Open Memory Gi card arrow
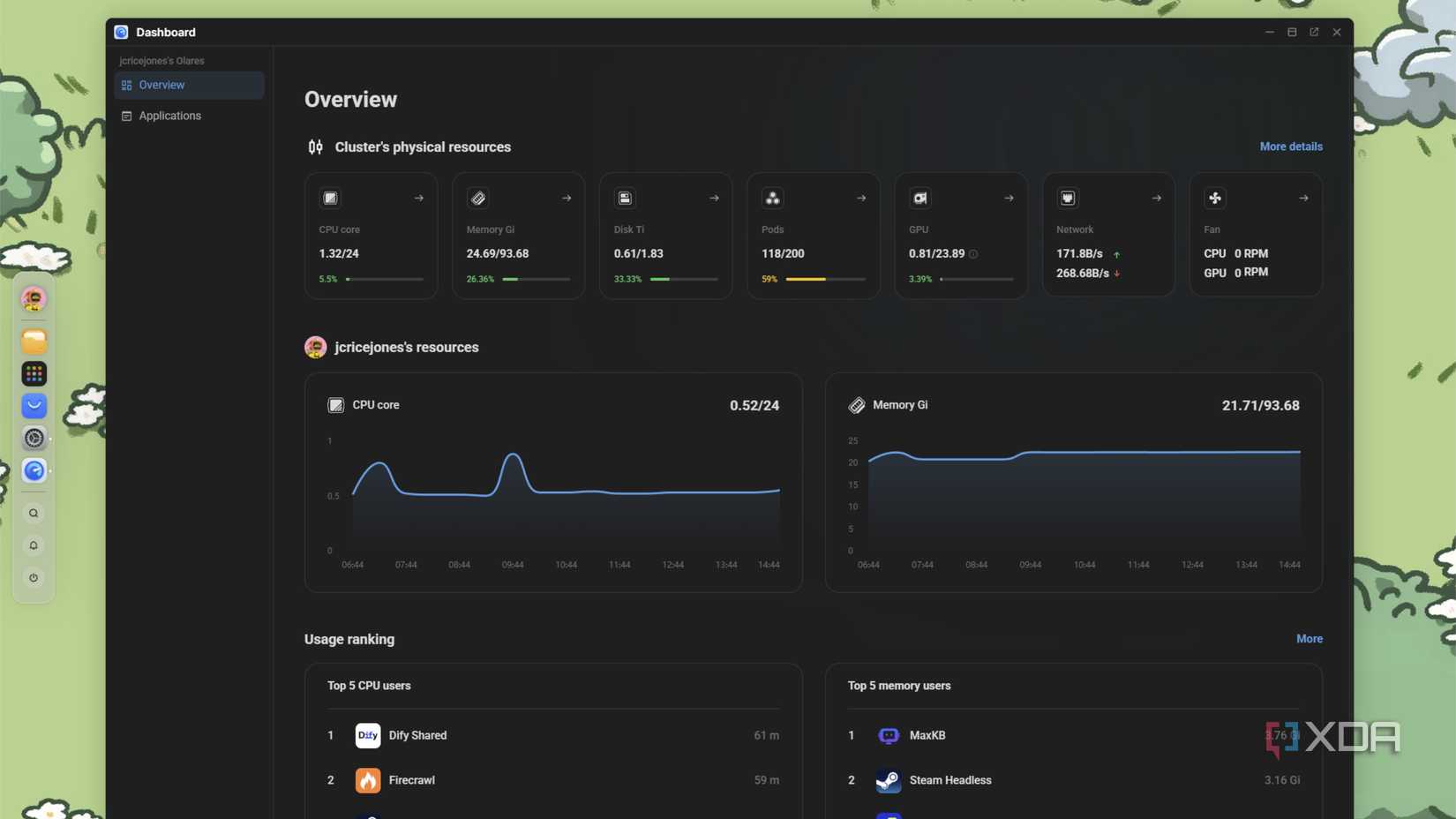1456x819 pixels. [567, 199]
